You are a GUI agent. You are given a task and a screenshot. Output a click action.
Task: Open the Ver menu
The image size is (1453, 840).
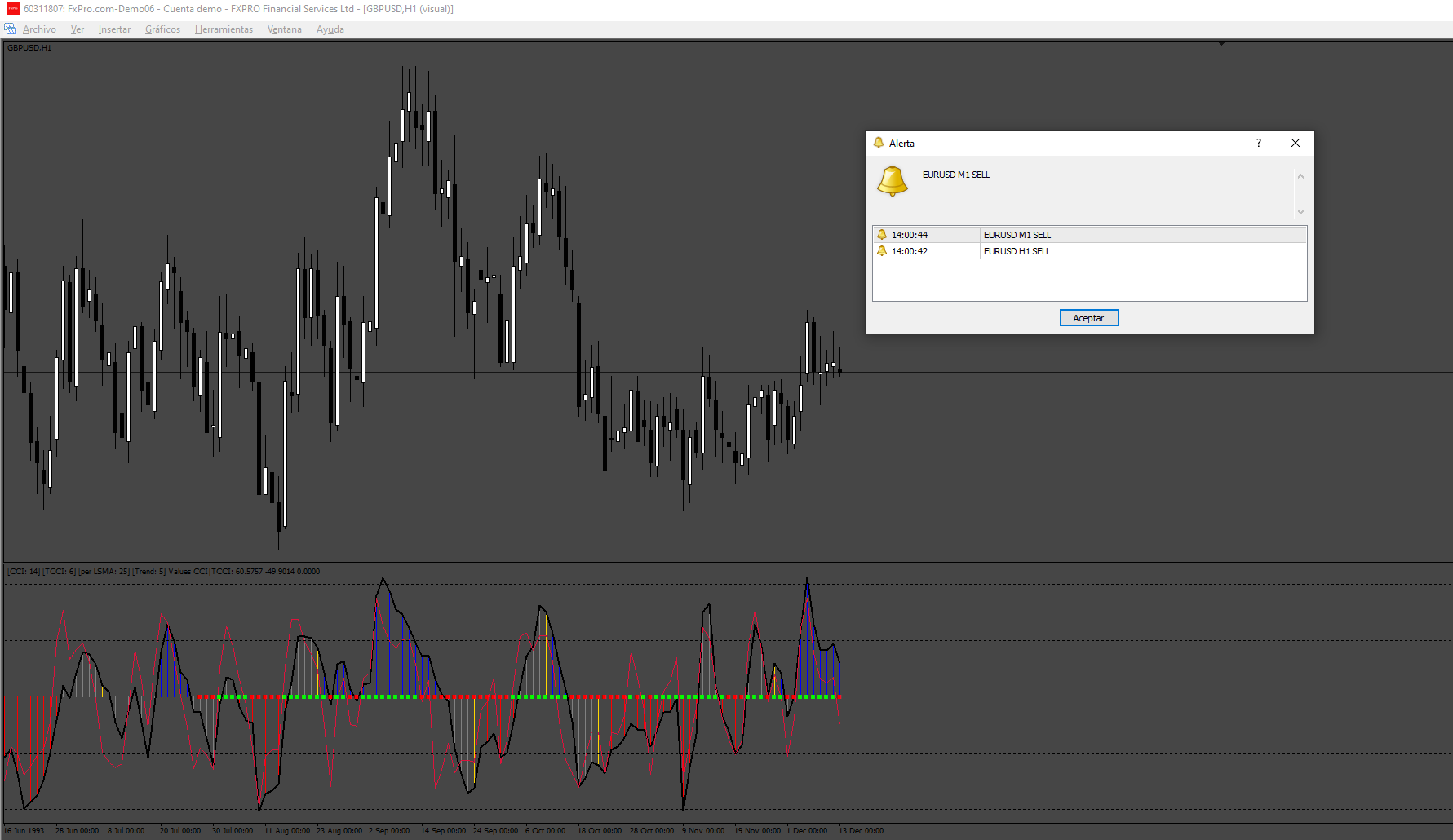[x=78, y=29]
